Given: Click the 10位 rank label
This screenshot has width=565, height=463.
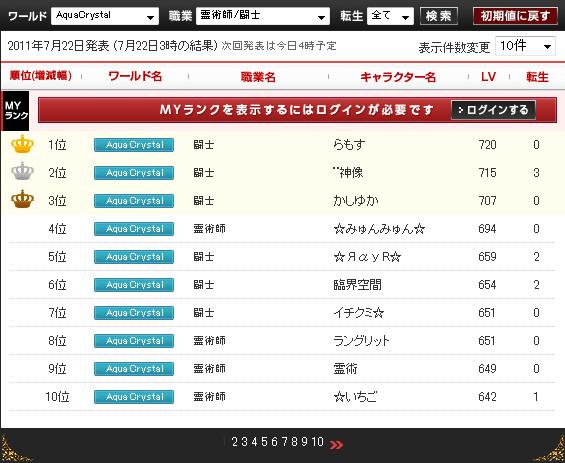Looking at the screenshot, I should [57, 397].
